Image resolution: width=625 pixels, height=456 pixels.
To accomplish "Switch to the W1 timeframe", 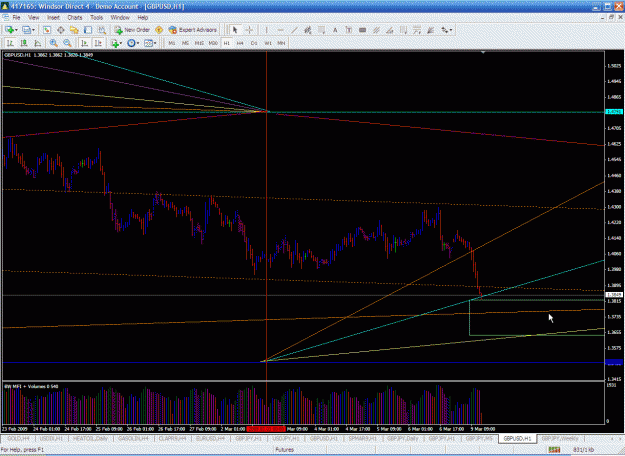I will 268,43.
